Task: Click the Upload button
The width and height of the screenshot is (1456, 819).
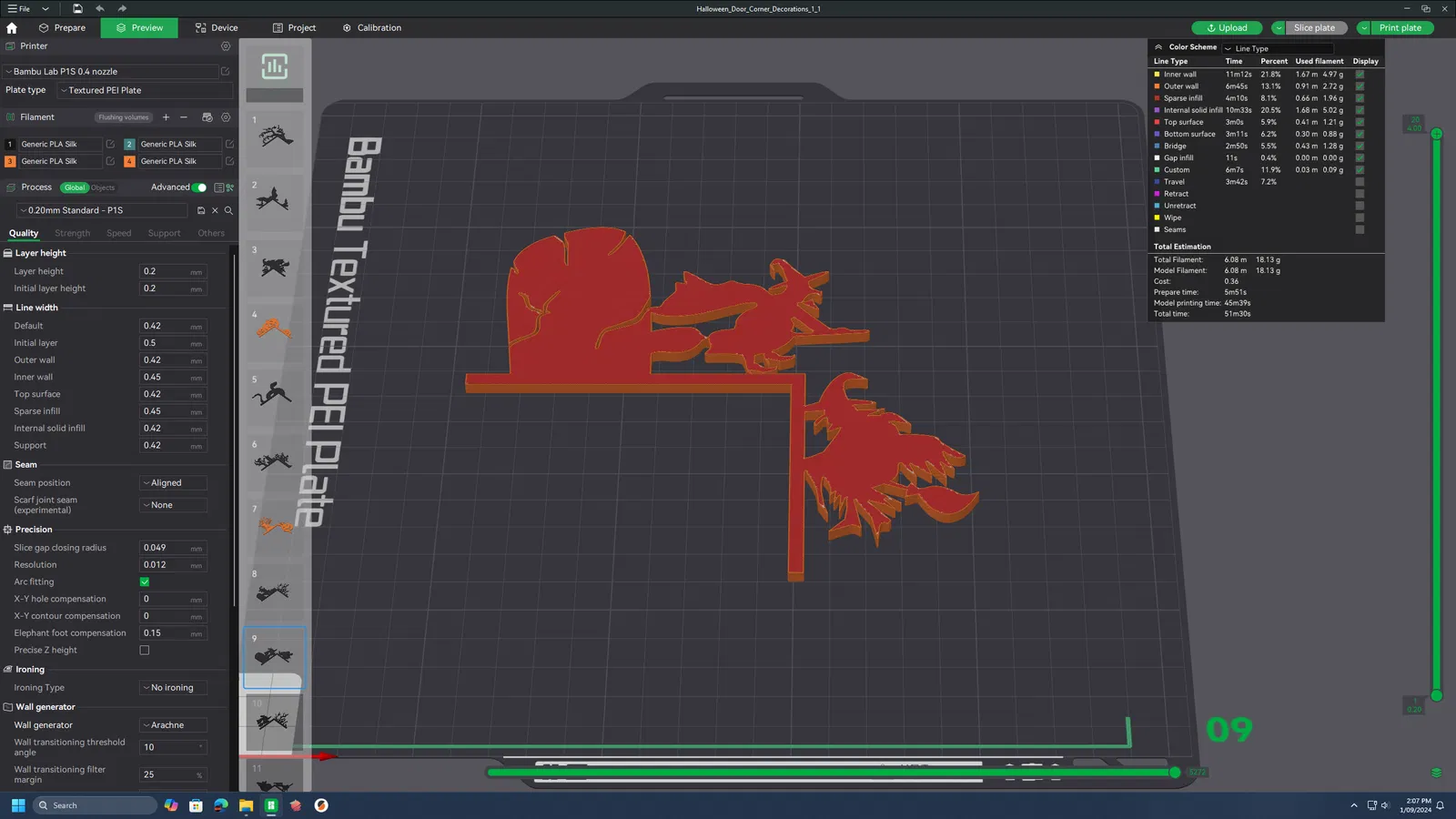Action: coord(1227,28)
